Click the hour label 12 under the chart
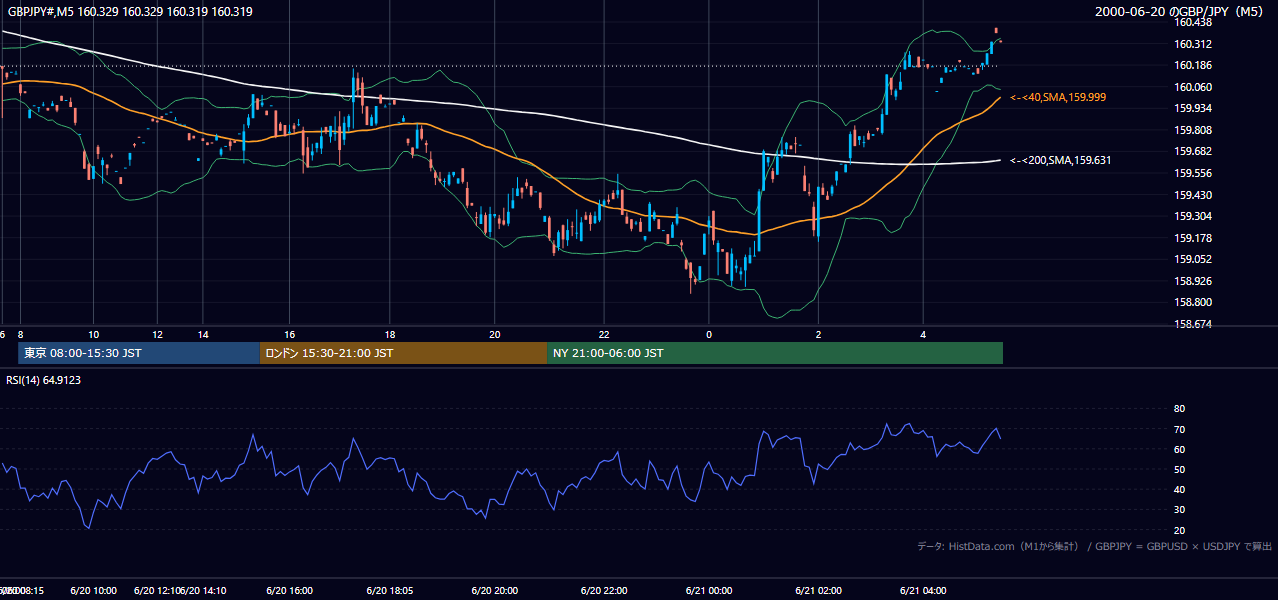Image resolution: width=1278 pixels, height=600 pixels. [157, 334]
